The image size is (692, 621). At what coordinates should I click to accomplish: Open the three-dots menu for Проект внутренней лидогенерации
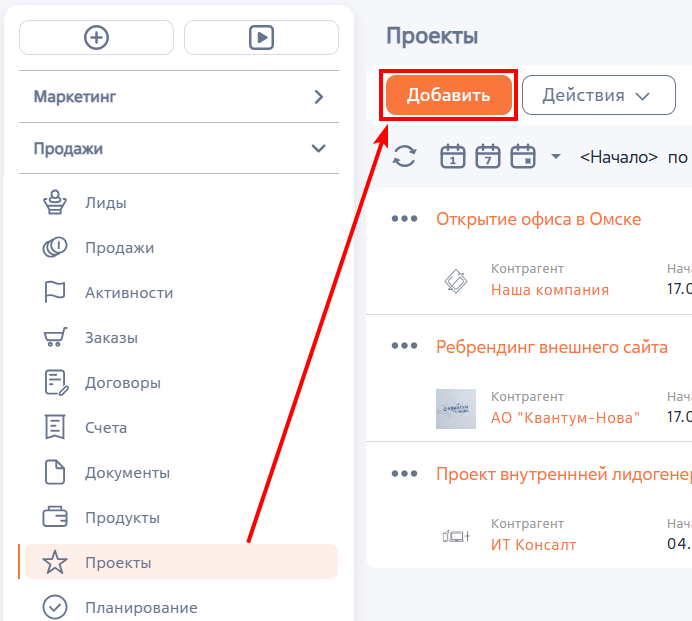pos(404,474)
